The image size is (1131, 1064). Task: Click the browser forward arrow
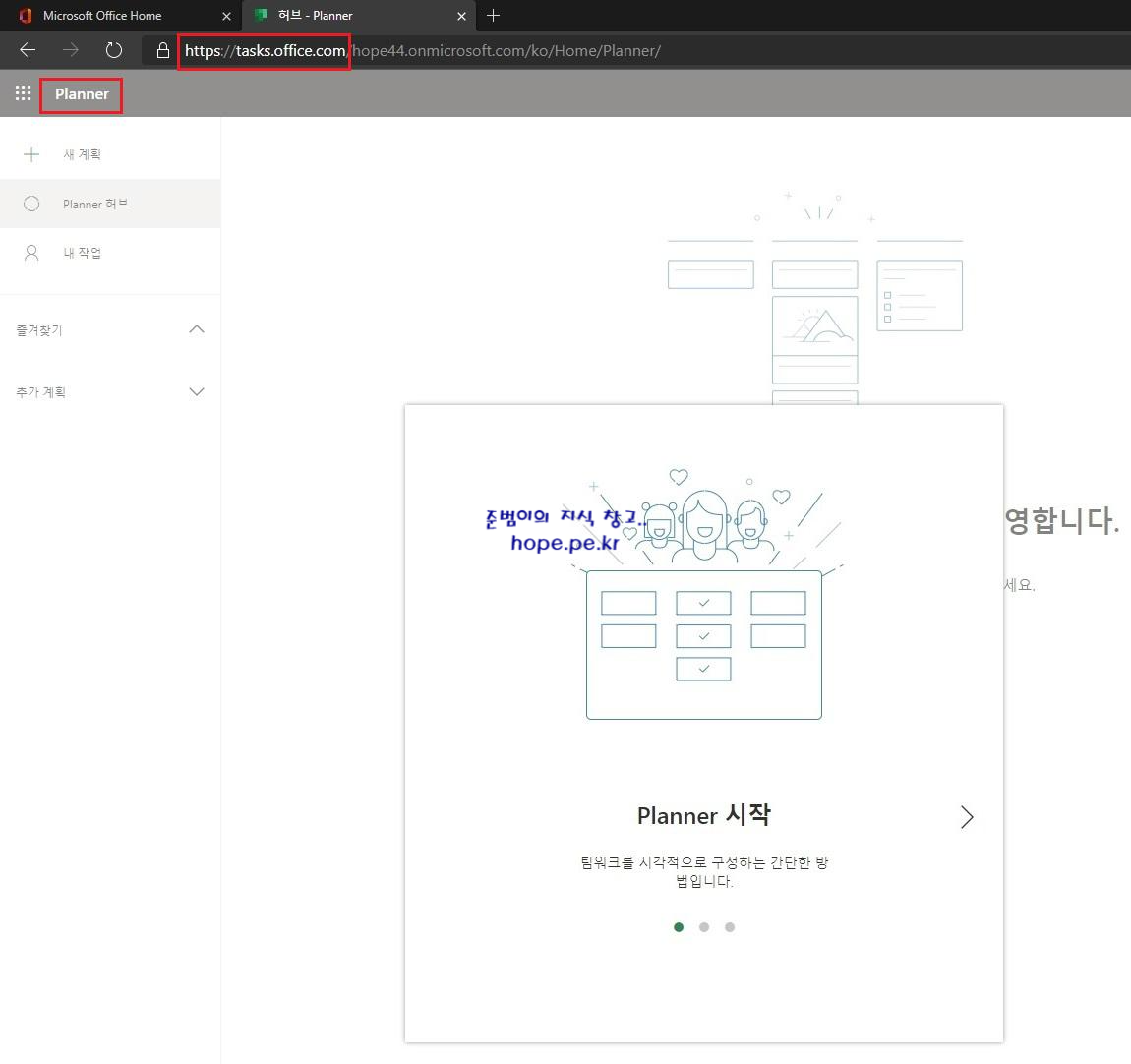pos(71,50)
